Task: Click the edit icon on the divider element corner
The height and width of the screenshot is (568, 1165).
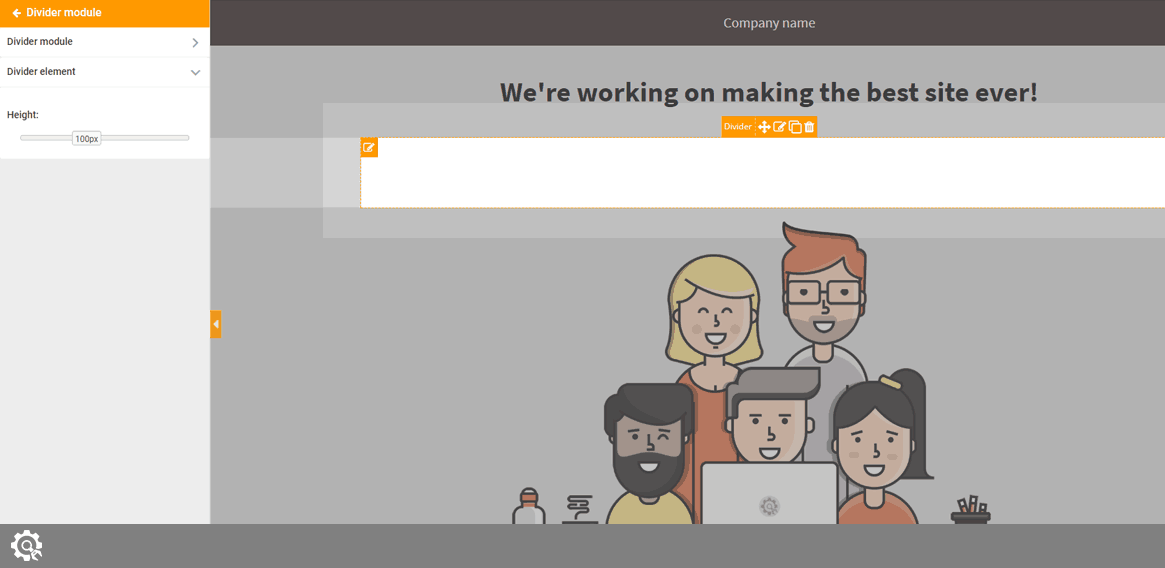Action: point(369,148)
